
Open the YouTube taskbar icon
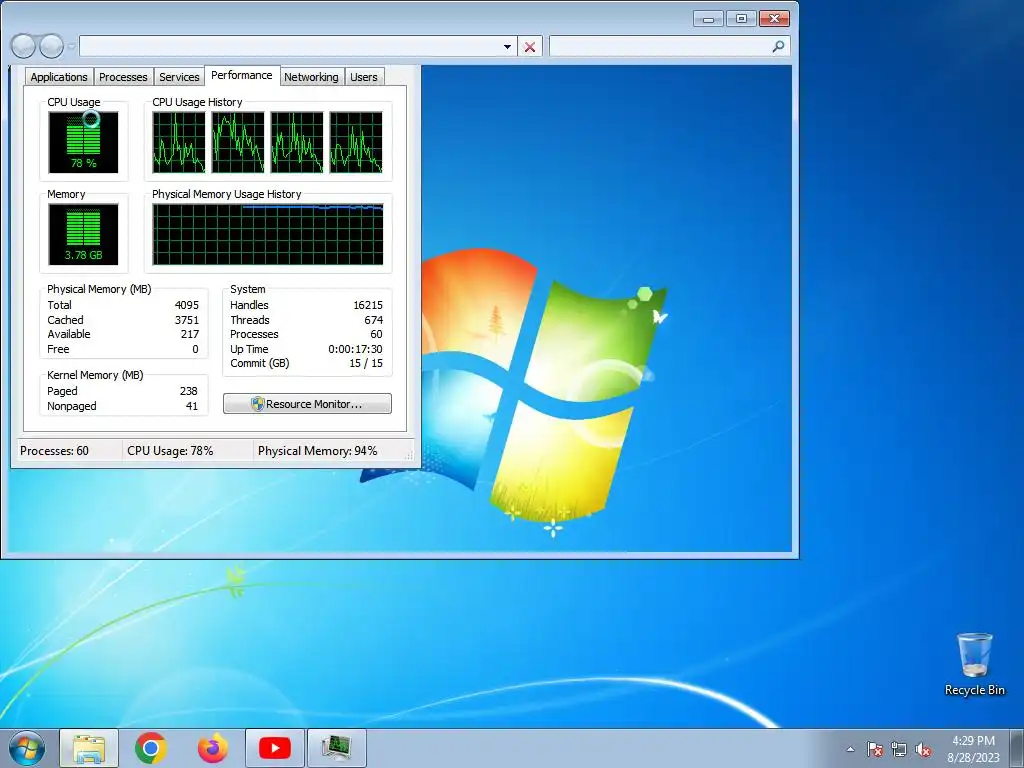[275, 748]
